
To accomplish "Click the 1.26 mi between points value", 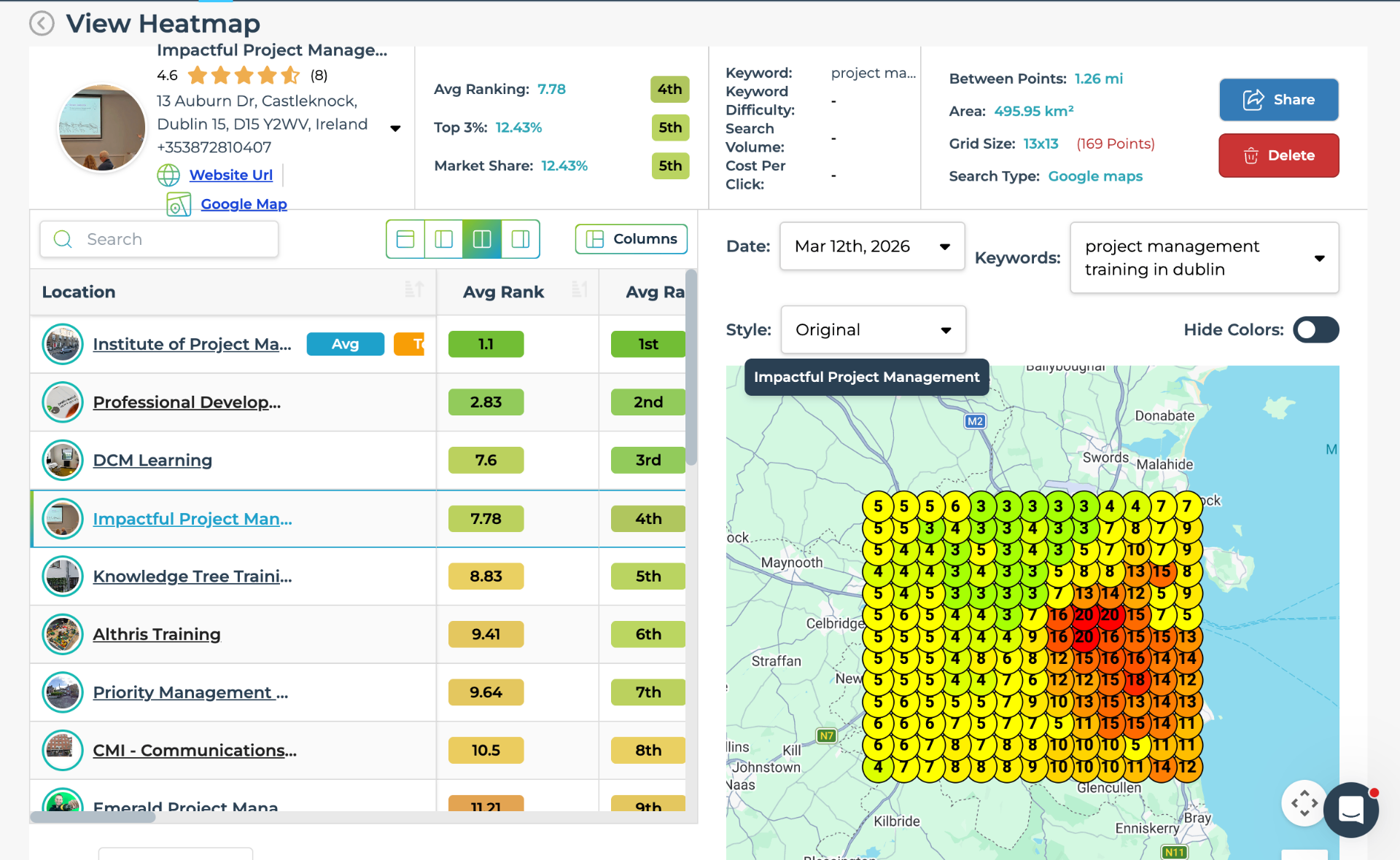I will [x=1098, y=79].
